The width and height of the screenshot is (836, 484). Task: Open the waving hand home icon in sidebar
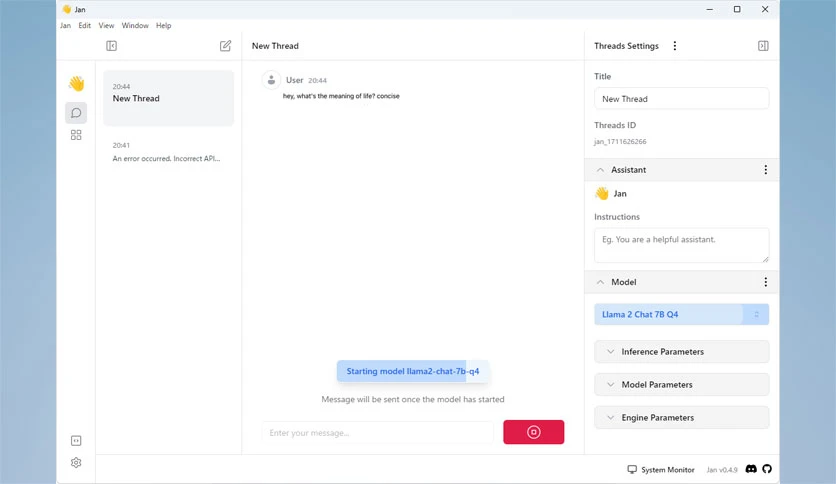click(x=76, y=84)
